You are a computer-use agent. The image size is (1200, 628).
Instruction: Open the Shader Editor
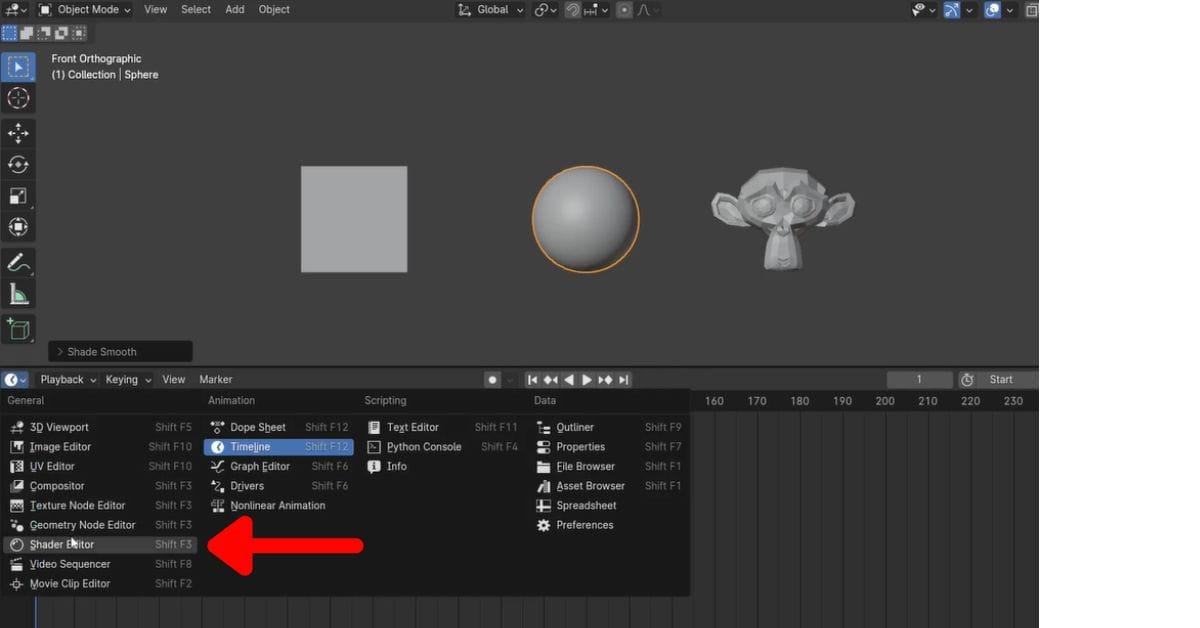[60, 544]
